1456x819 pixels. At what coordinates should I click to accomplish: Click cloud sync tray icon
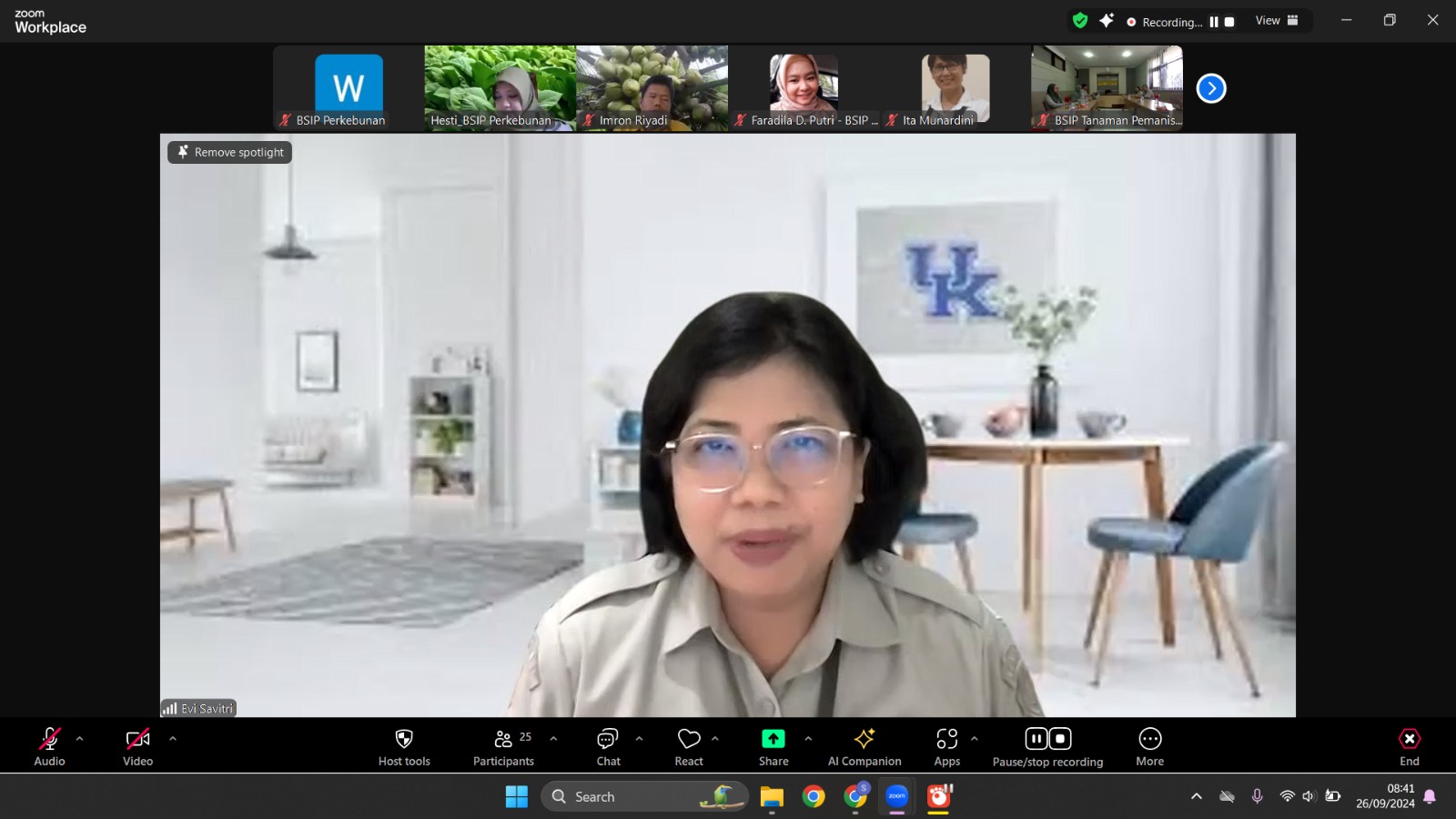click(x=1227, y=796)
